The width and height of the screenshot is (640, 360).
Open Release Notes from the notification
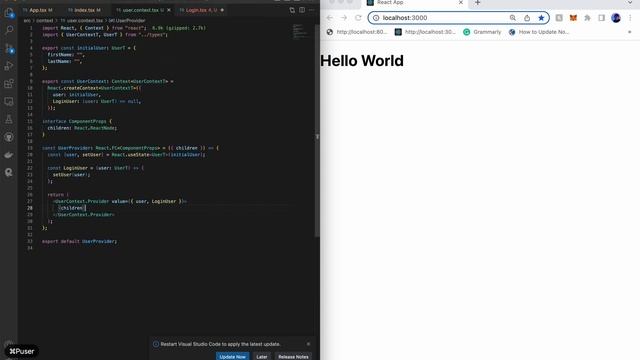pyautogui.click(x=293, y=357)
